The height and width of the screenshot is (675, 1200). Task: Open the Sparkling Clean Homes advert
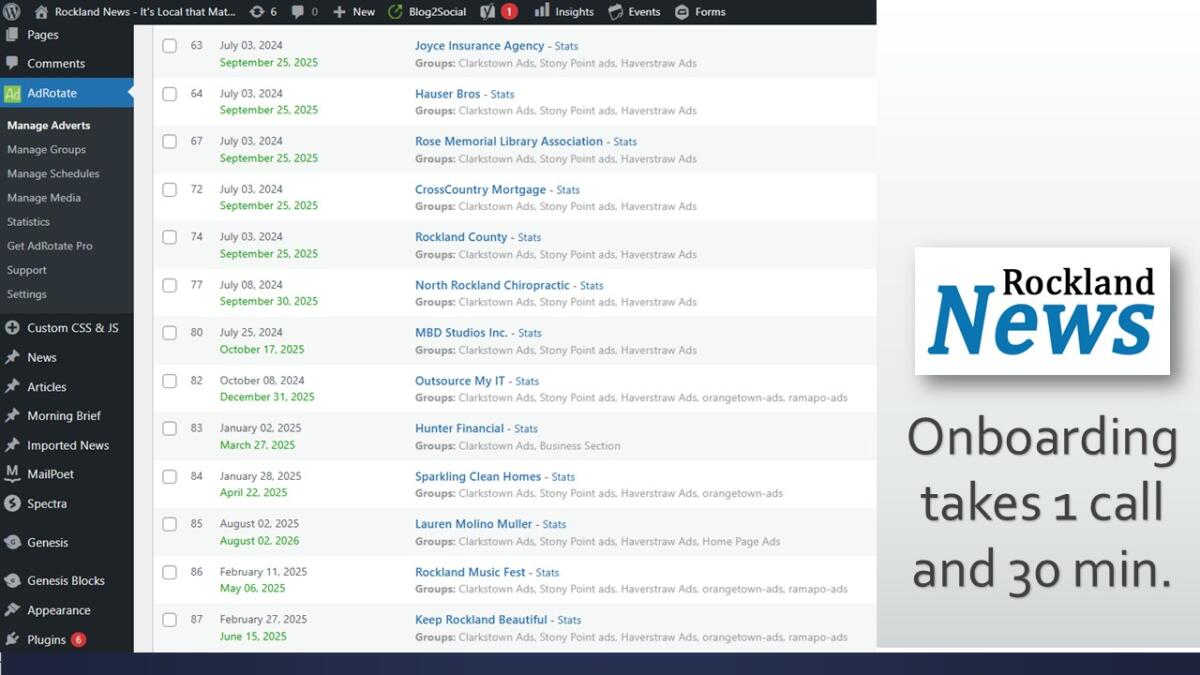(478, 477)
